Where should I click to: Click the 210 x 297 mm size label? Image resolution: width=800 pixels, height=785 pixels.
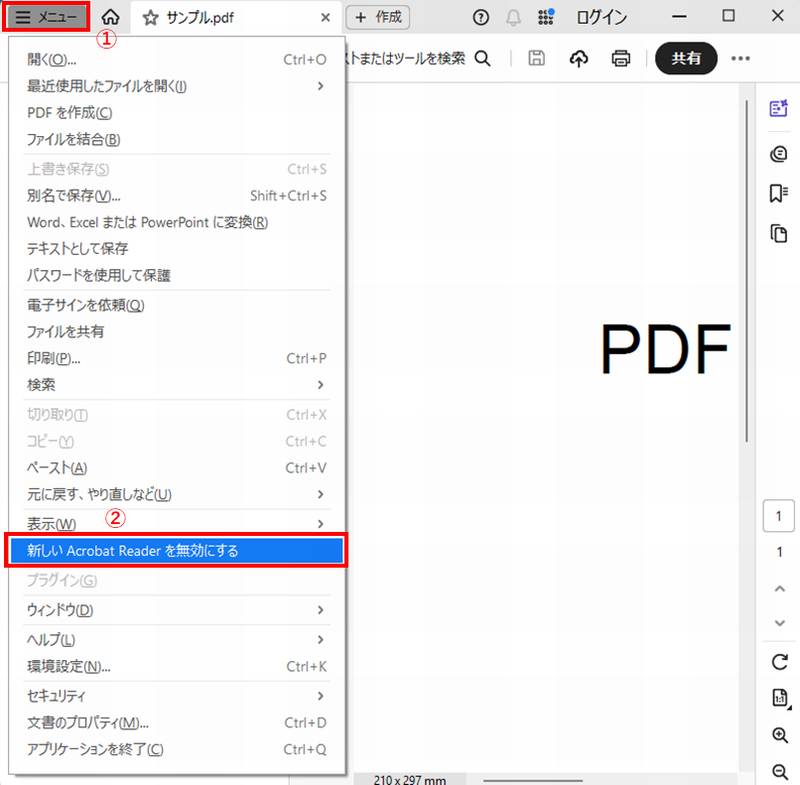[x=410, y=780]
